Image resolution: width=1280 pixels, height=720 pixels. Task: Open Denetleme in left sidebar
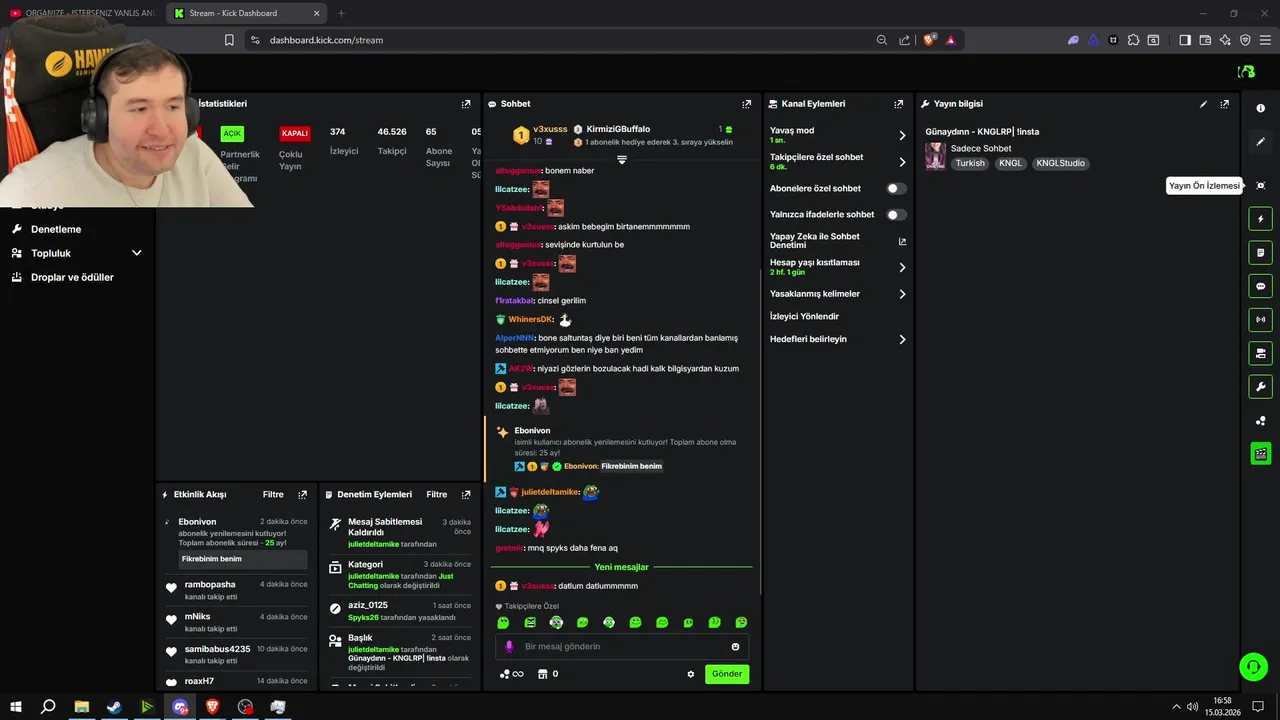(56, 229)
